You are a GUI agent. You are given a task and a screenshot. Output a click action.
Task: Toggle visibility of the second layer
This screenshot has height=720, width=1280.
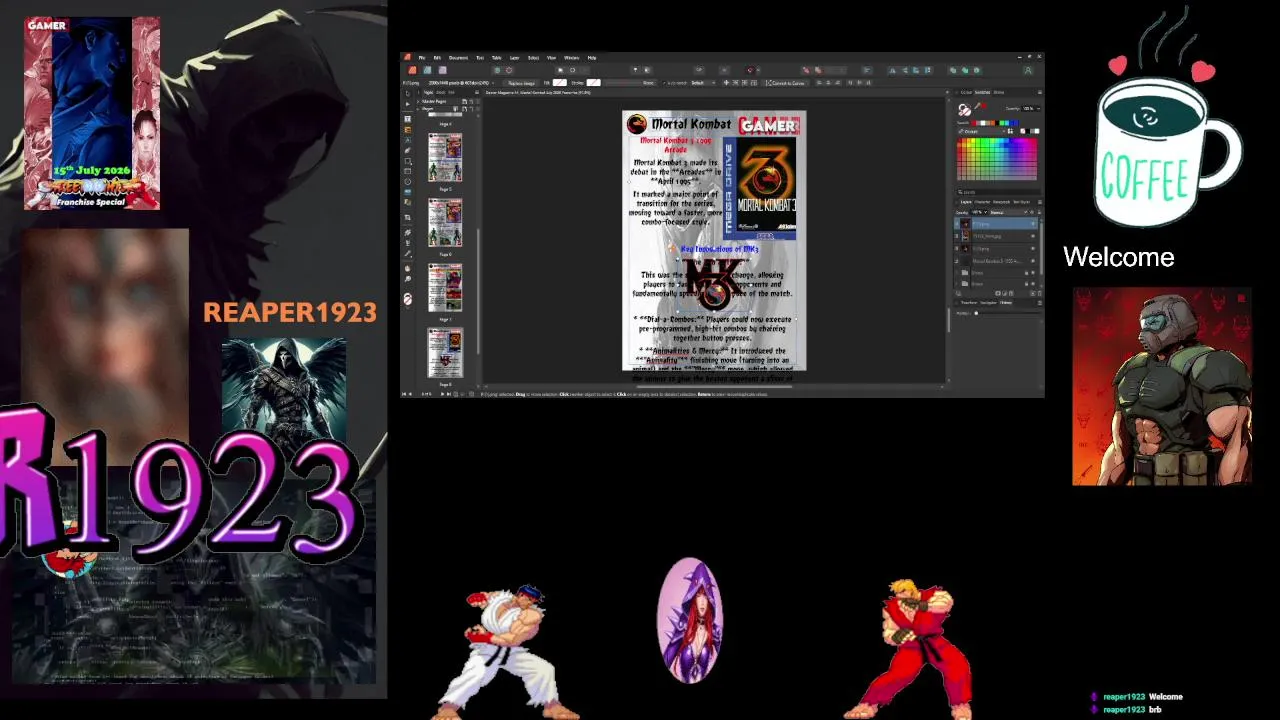point(1033,236)
